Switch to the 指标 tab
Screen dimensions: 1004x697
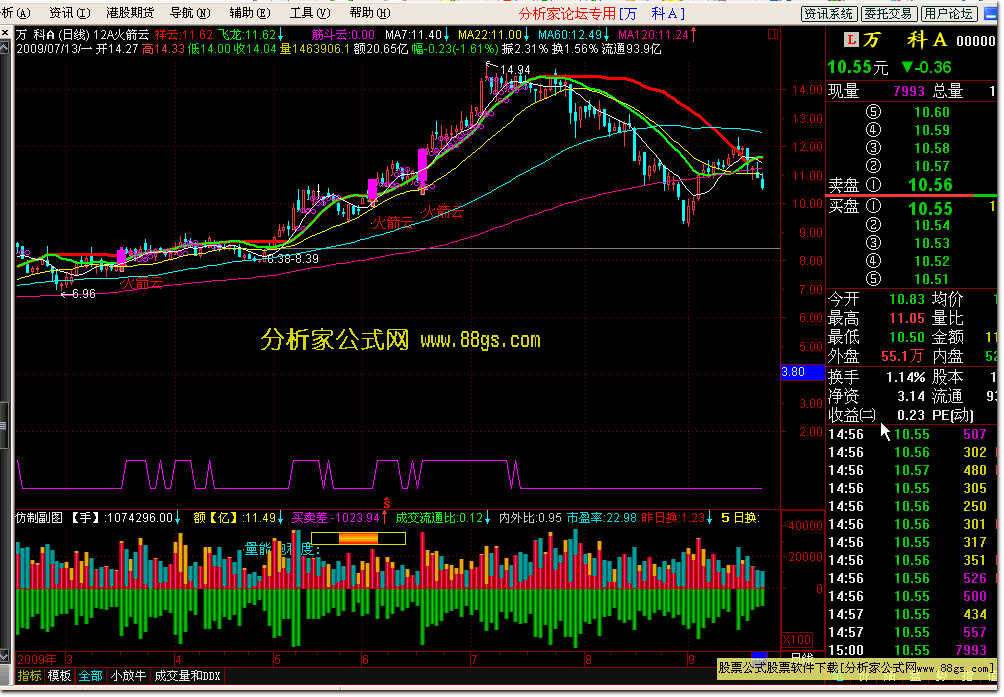coord(29,676)
